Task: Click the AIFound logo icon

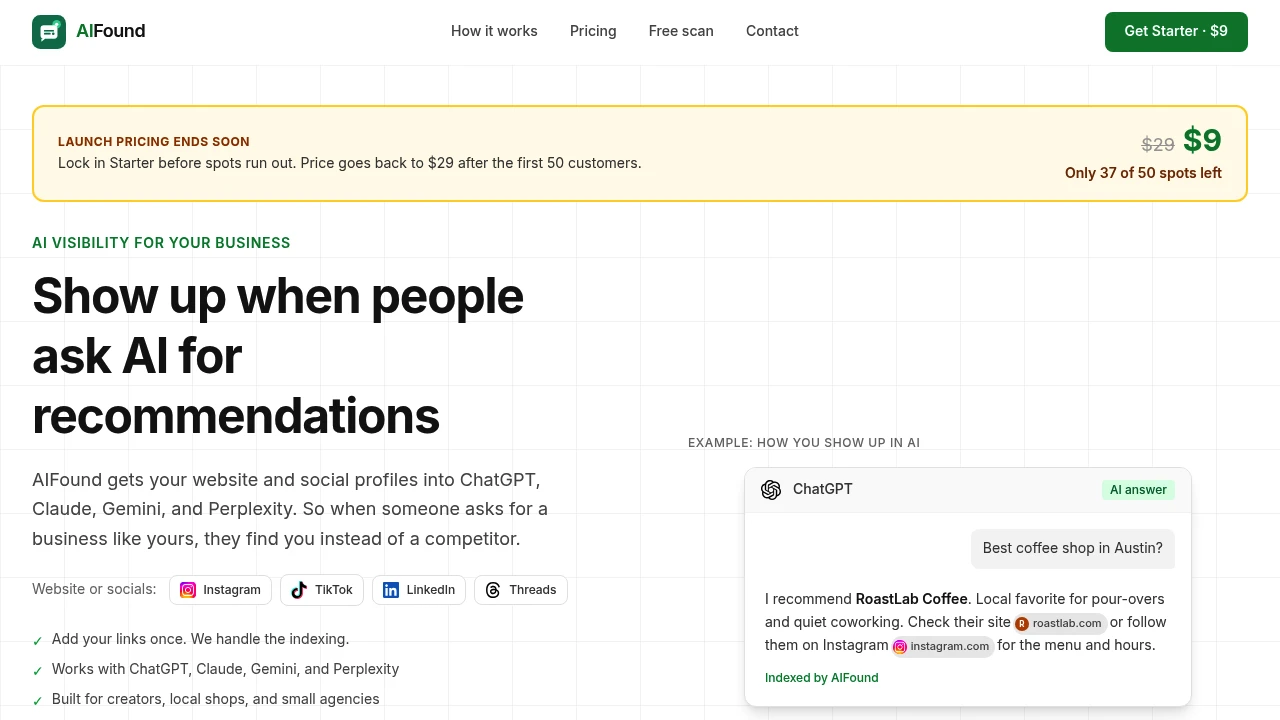Action: click(49, 32)
